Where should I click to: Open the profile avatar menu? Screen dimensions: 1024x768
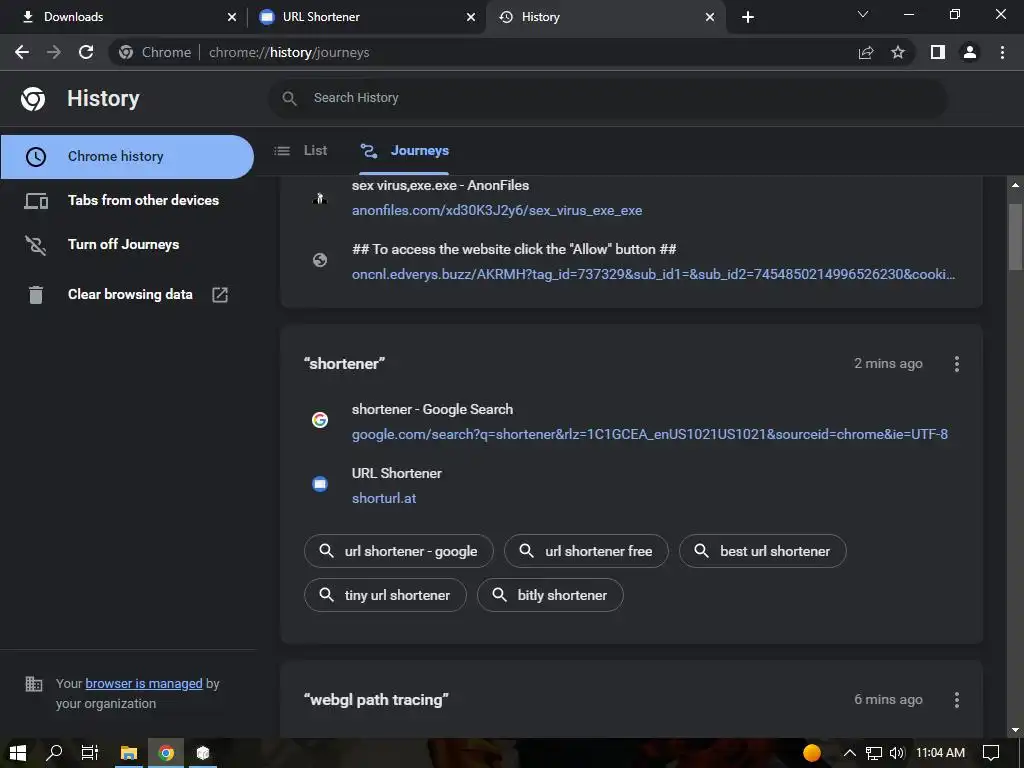coord(970,52)
